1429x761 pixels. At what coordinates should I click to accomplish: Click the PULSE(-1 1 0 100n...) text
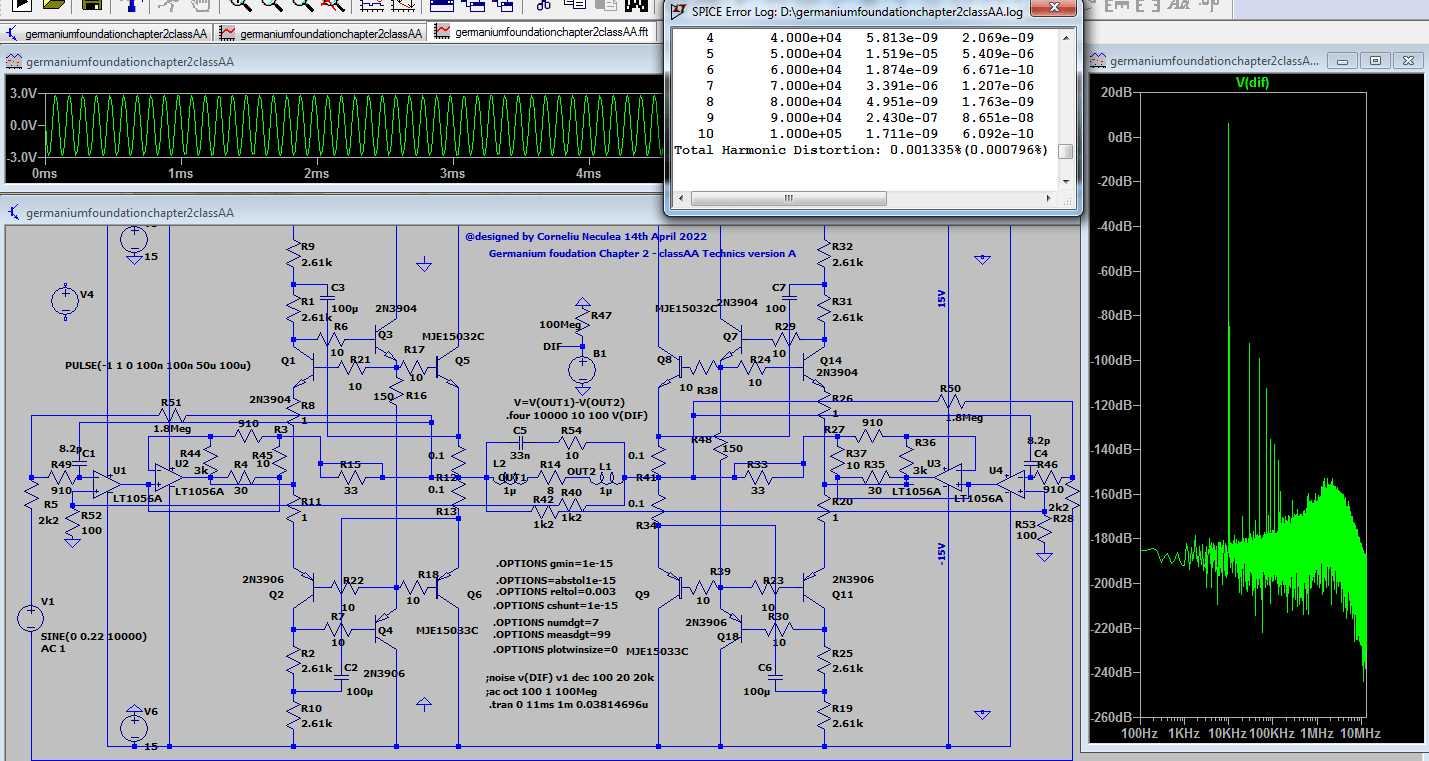[157, 366]
